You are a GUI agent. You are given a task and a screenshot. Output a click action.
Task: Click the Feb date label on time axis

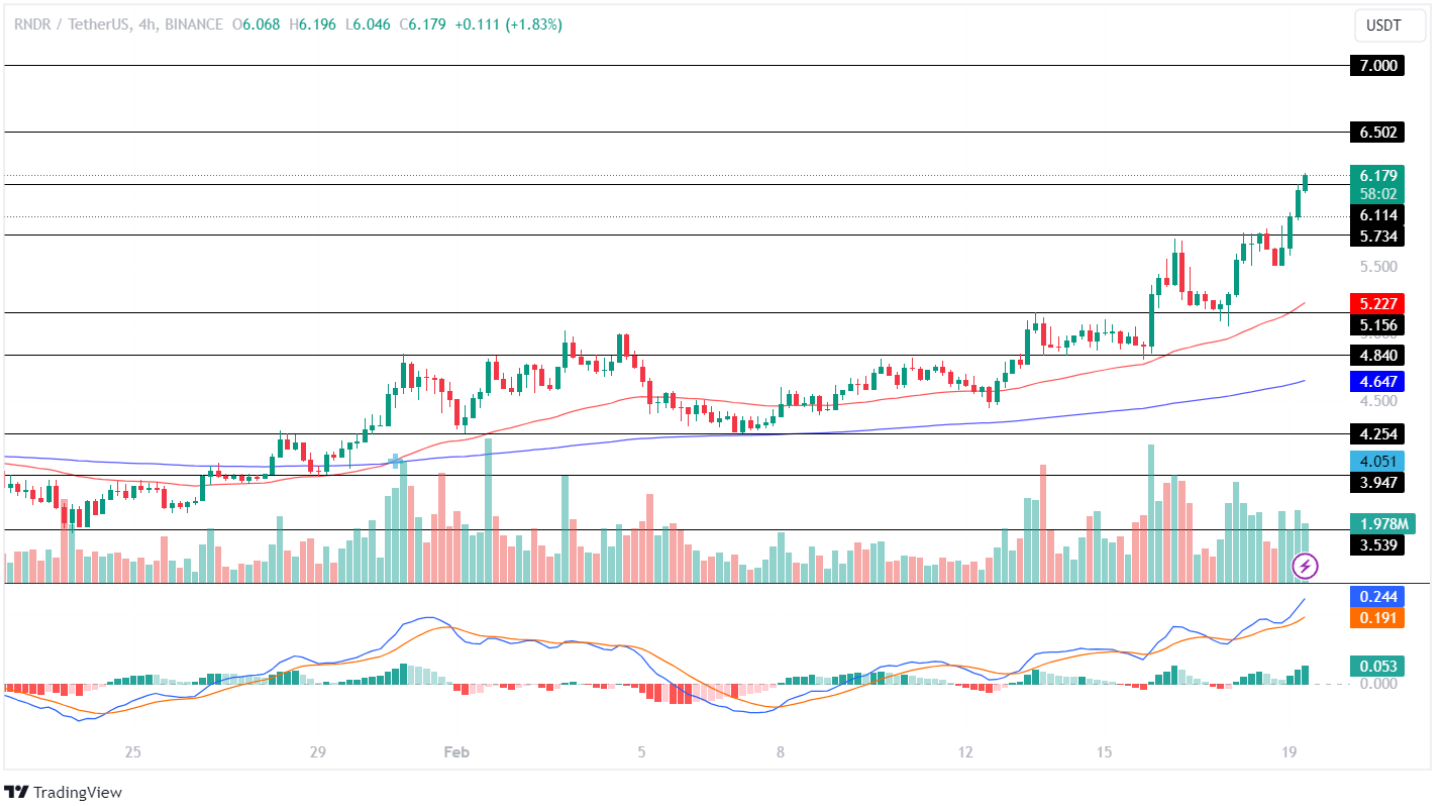click(x=455, y=751)
